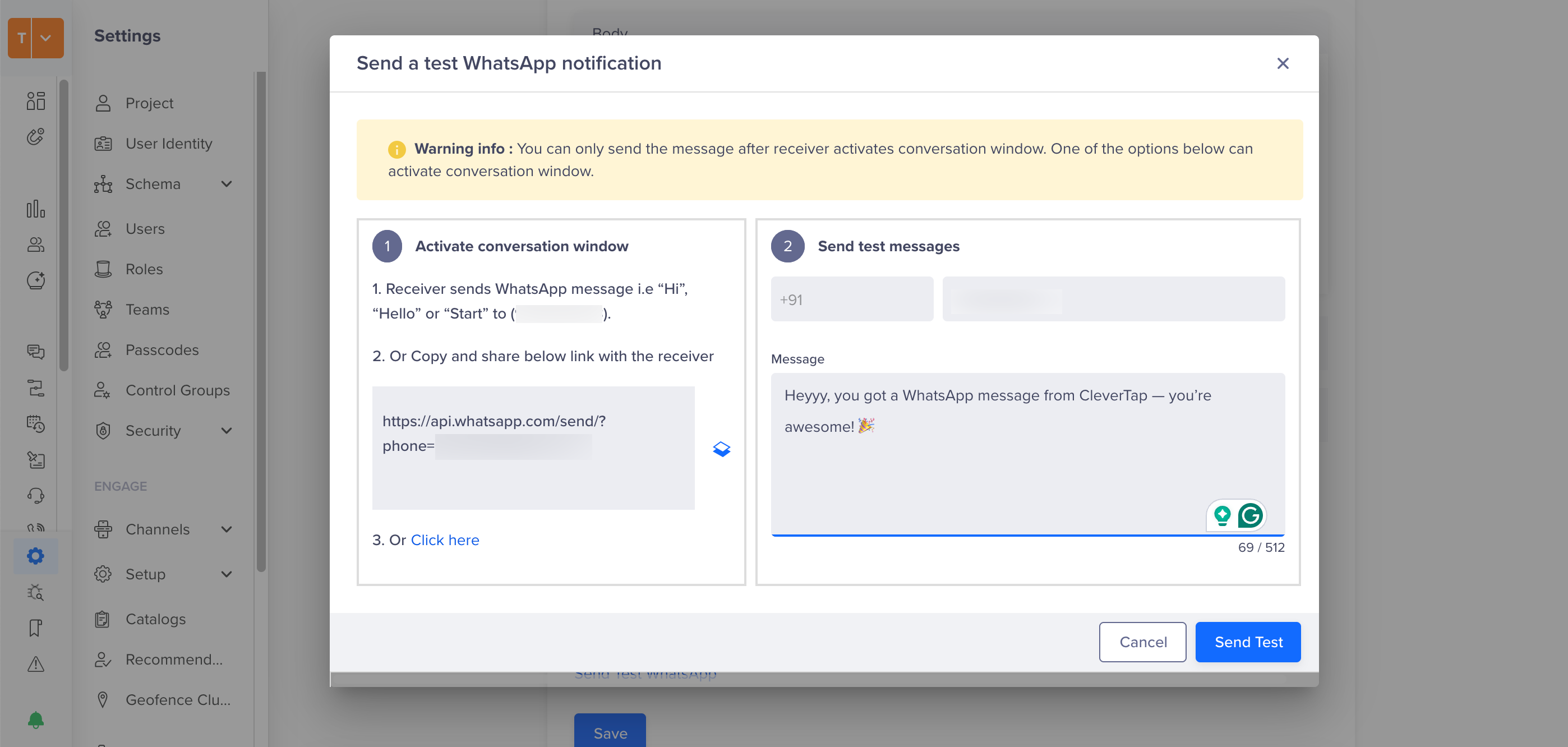Open the headset support sidebar icon
The height and width of the screenshot is (747, 1568).
point(36,496)
